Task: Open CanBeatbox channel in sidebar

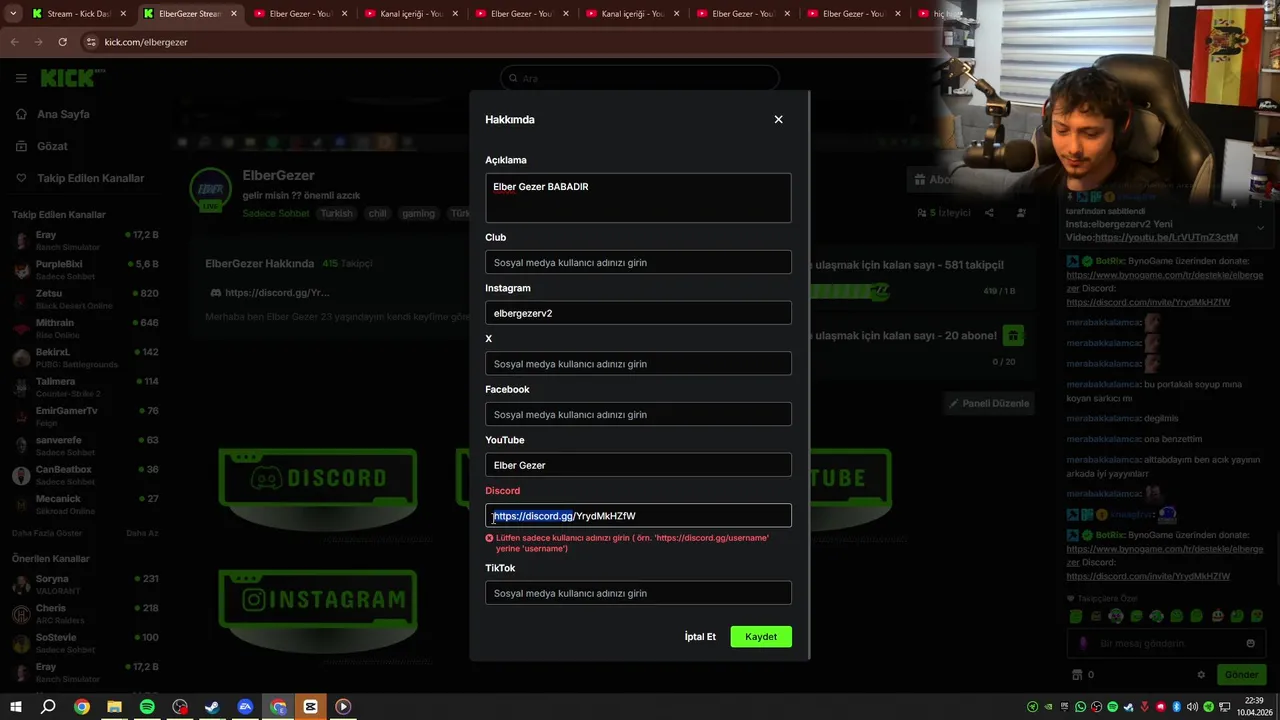Action: 85,474
